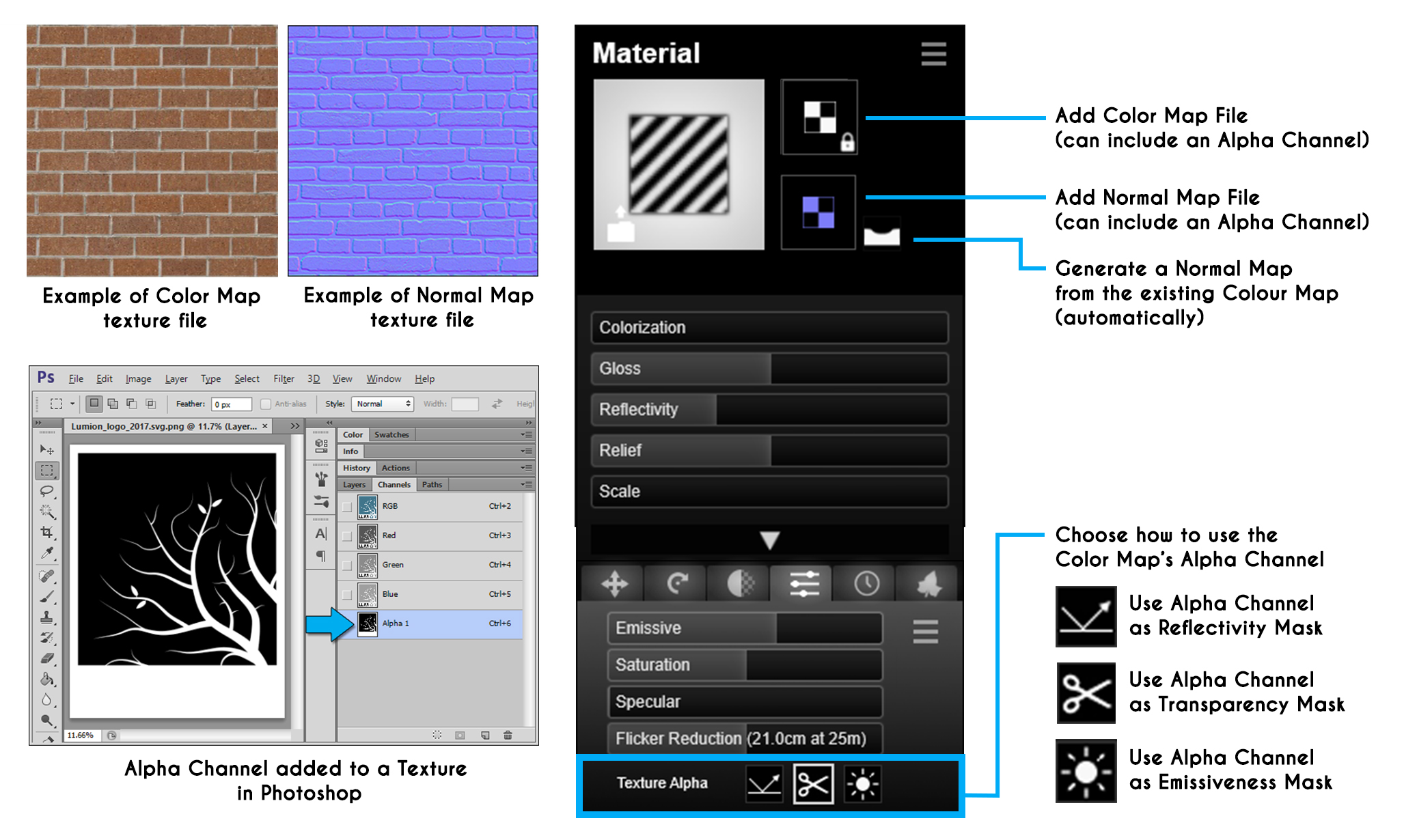1404x840 pixels.
Task: Open the Rectangular Marquee tool preset dropdown
Action: click(72, 404)
